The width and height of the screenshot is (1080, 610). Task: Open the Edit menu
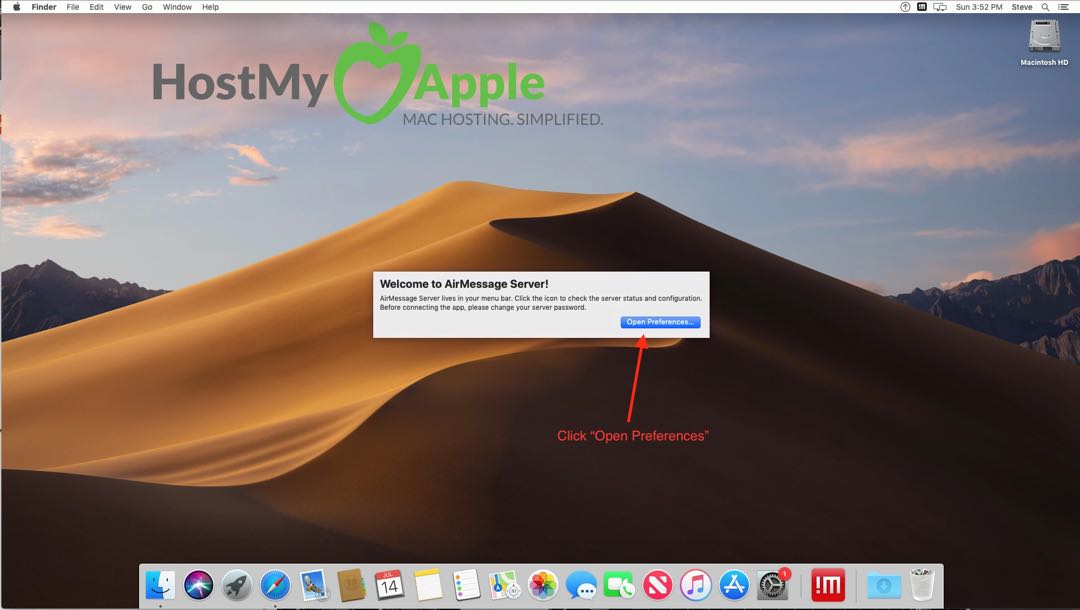[96, 7]
